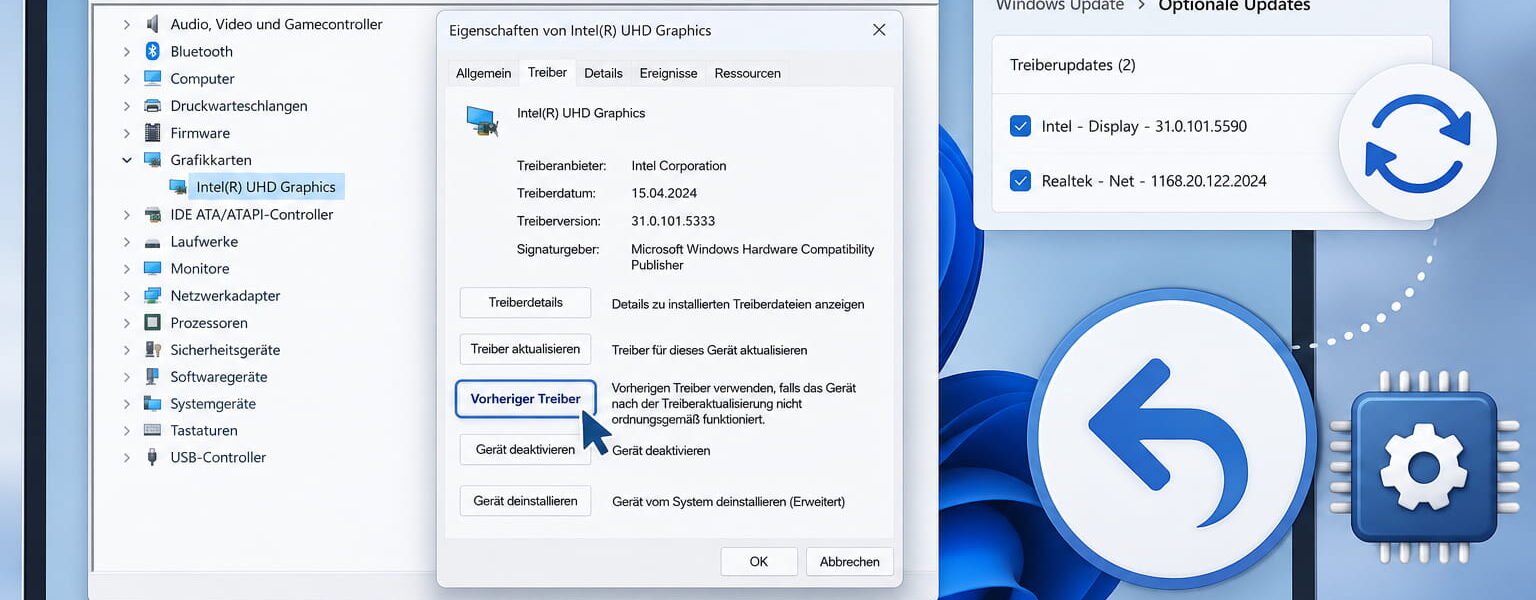Screen dimensions: 1536x600
Task: Click the Intel Corporation provider value
Action: pyautogui.click(x=679, y=166)
